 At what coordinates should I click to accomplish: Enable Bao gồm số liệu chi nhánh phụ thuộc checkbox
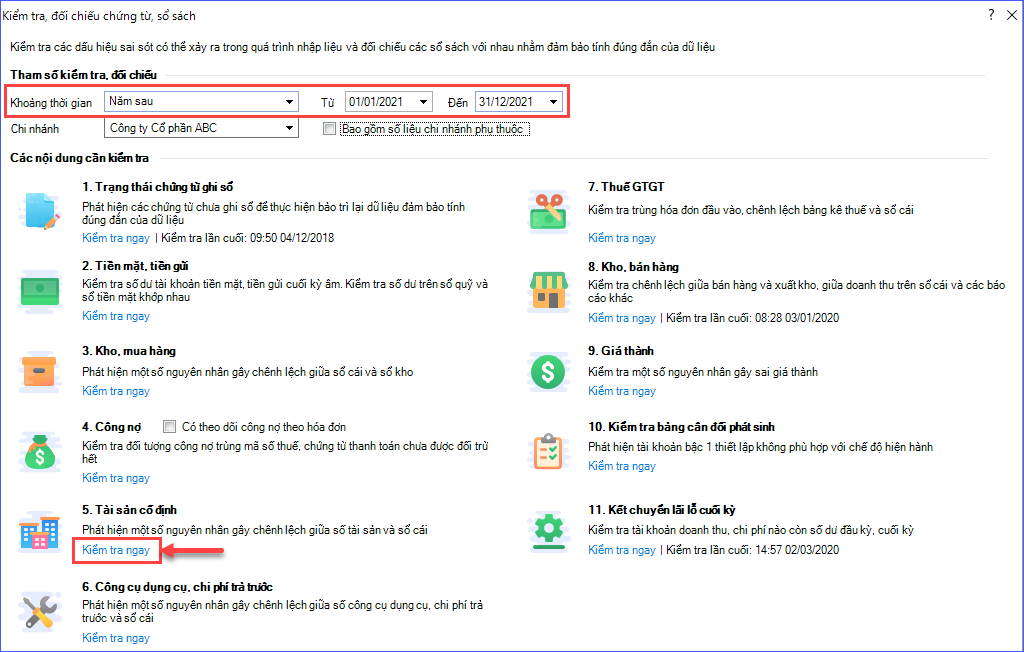329,129
